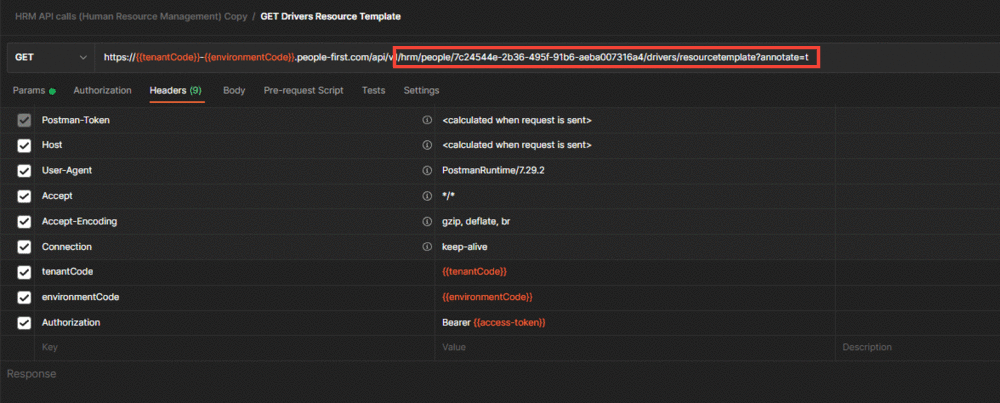Select the User-Agent key cell
The width and height of the screenshot is (1000, 403).
coord(234,171)
